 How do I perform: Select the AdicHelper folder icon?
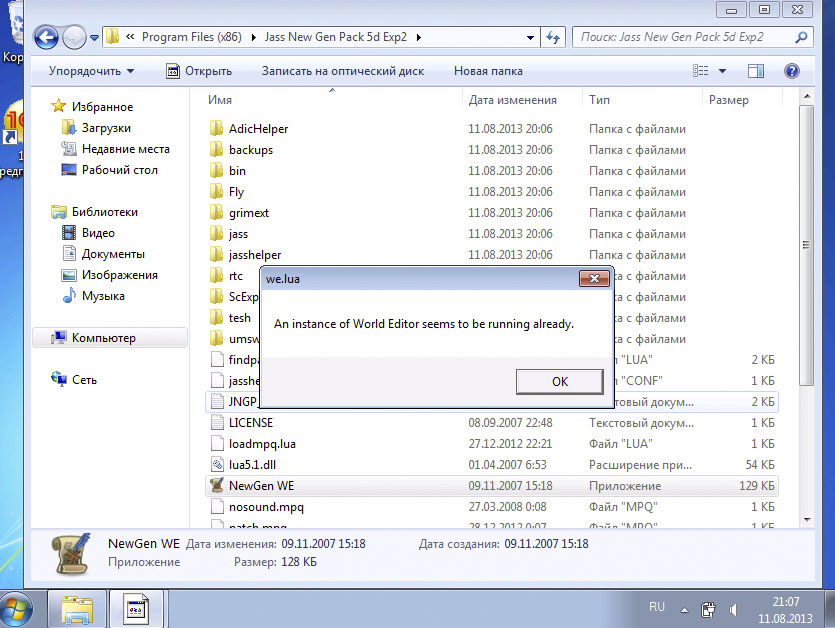(216, 128)
